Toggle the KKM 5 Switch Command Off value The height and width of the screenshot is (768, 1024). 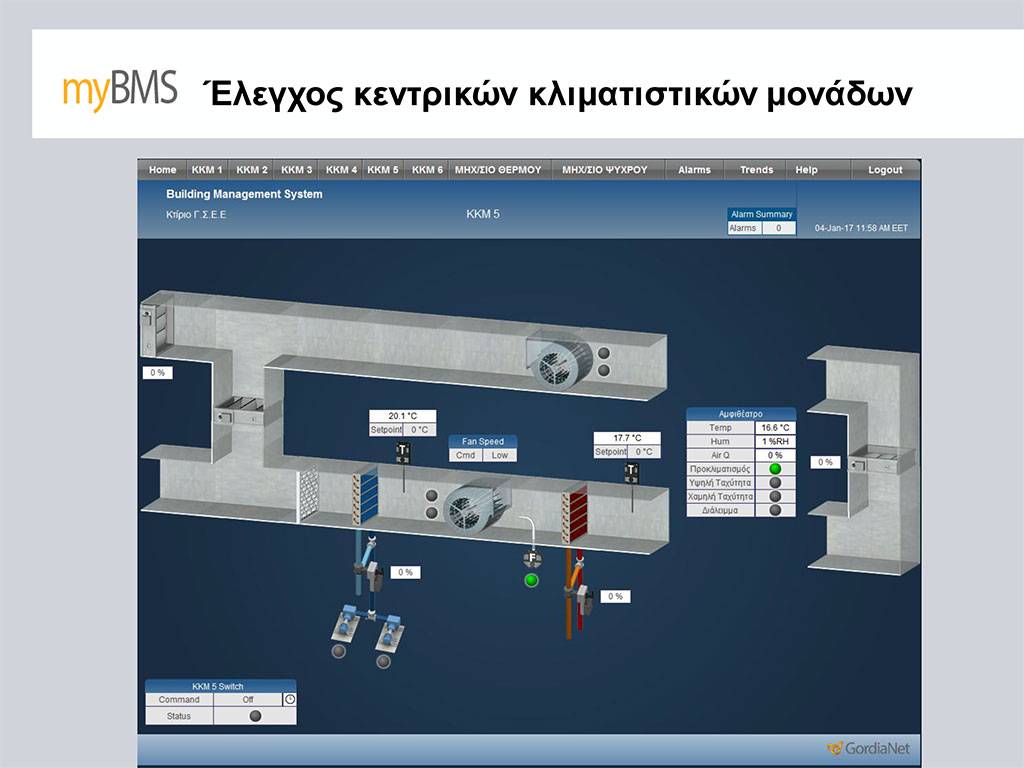tap(247, 700)
